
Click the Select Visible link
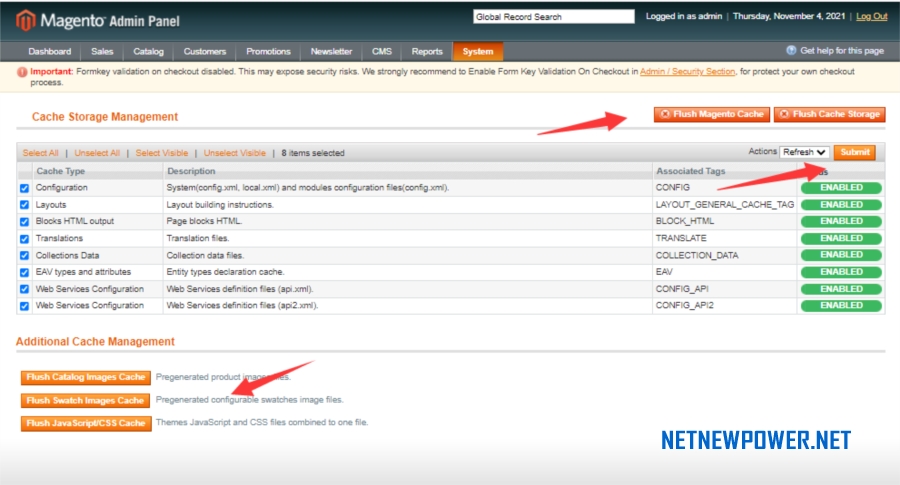(162, 153)
